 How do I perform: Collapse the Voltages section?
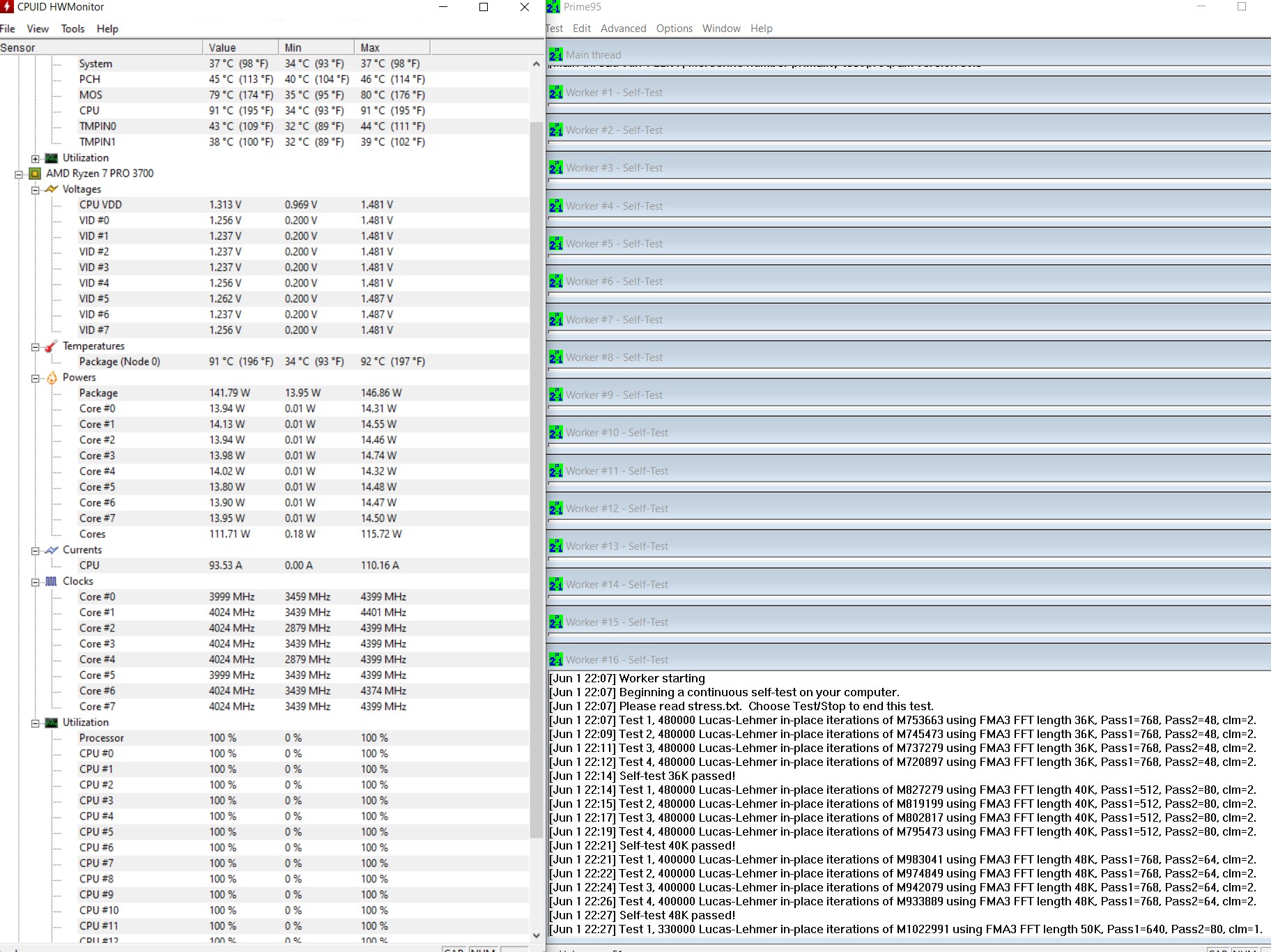pyautogui.click(x=35, y=190)
